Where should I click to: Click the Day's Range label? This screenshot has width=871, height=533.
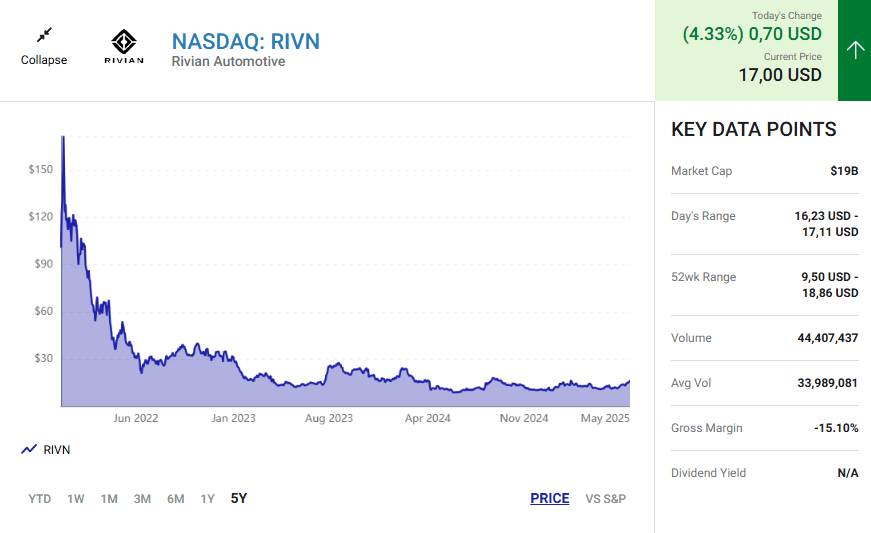(x=703, y=216)
